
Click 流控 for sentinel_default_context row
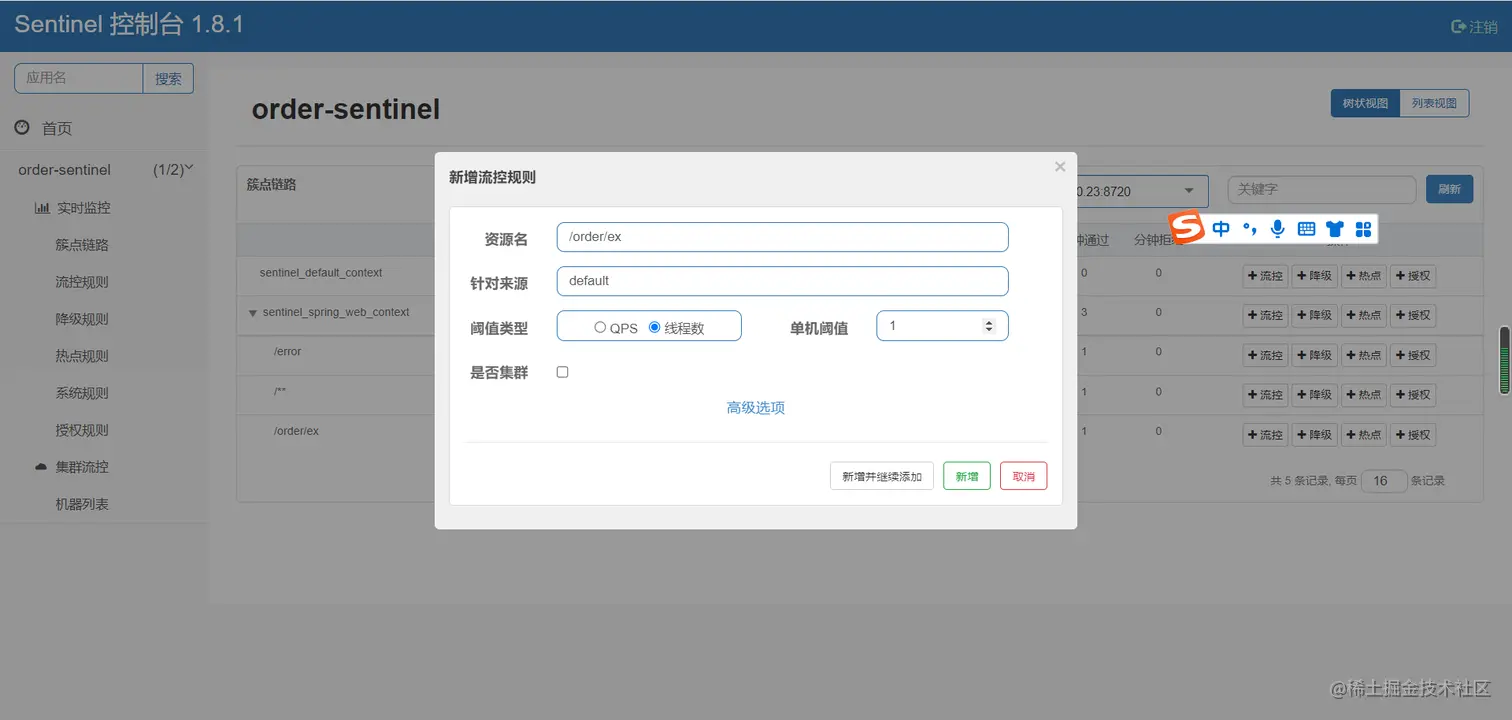[1265, 275]
